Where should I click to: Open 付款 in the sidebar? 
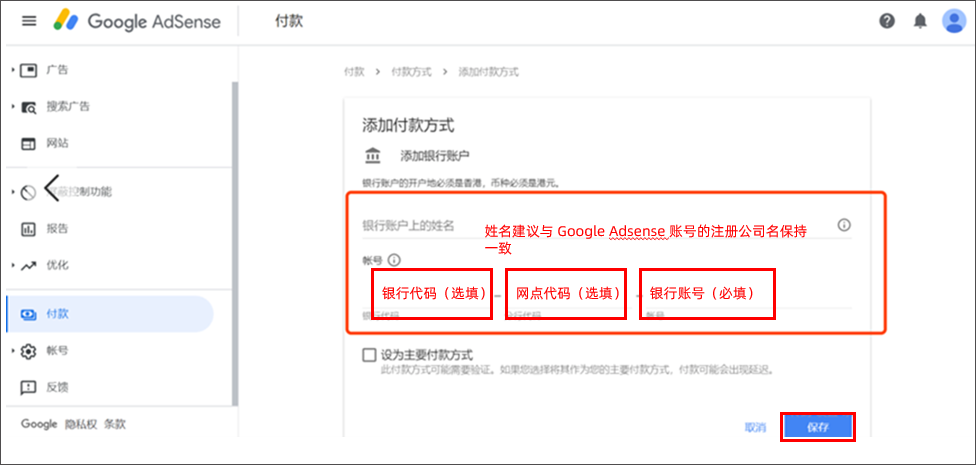coord(57,314)
